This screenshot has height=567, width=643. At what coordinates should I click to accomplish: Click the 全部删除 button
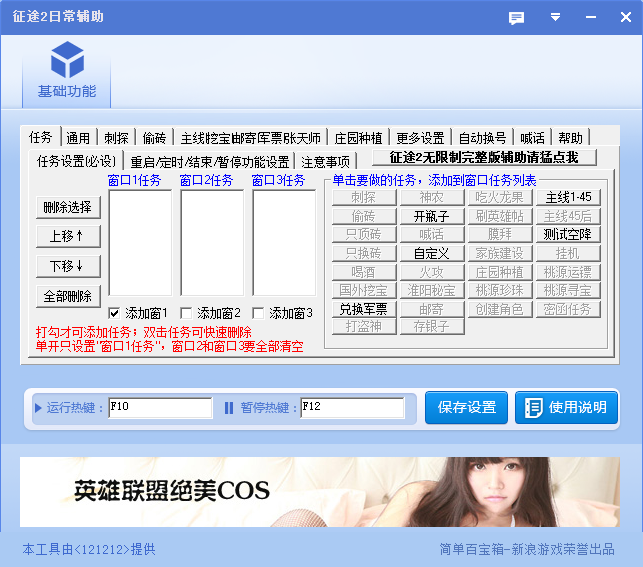click(68, 296)
